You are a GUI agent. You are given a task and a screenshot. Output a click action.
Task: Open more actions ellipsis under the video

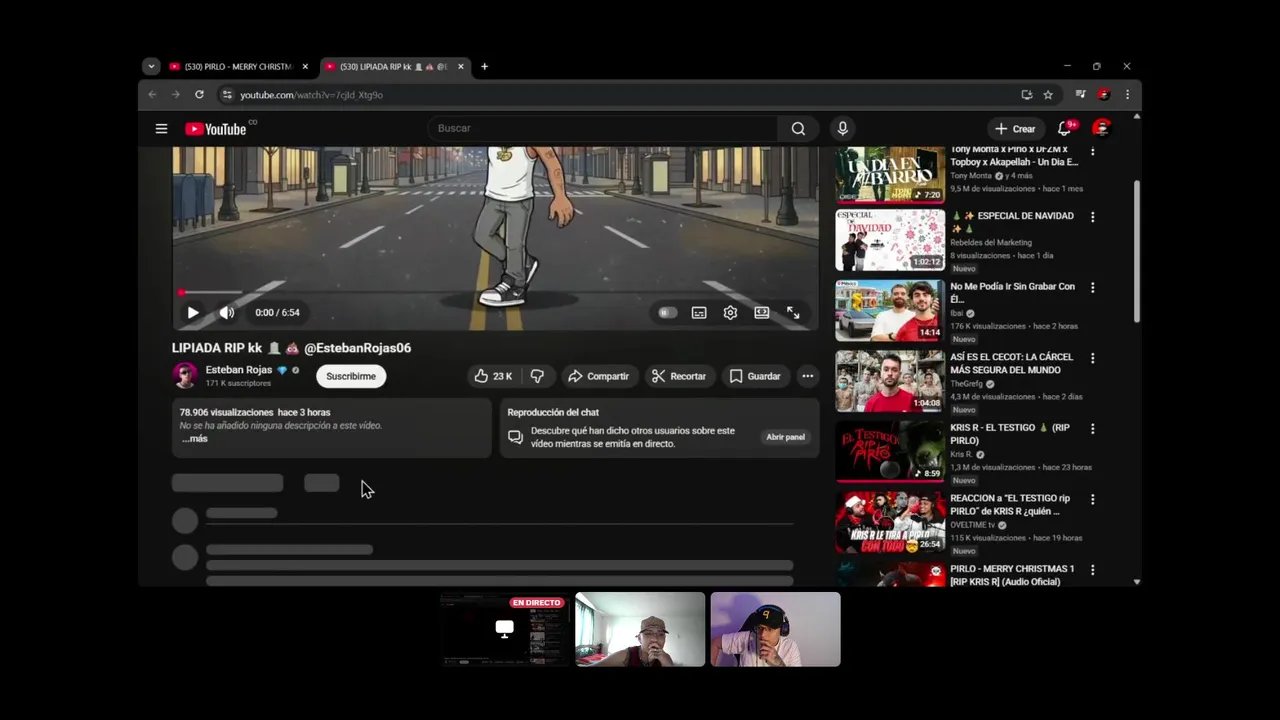[x=807, y=376]
